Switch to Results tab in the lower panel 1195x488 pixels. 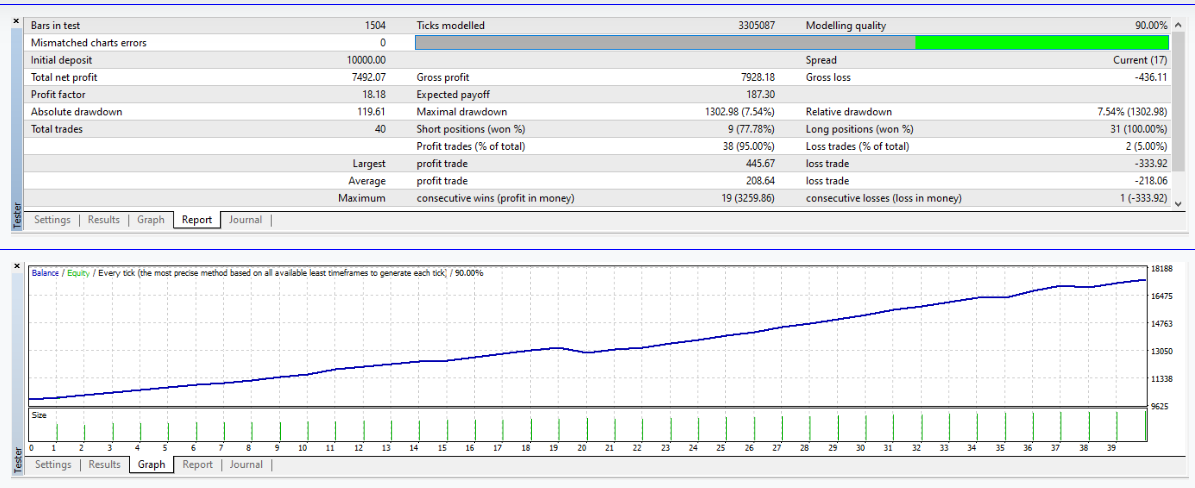[x=104, y=465]
